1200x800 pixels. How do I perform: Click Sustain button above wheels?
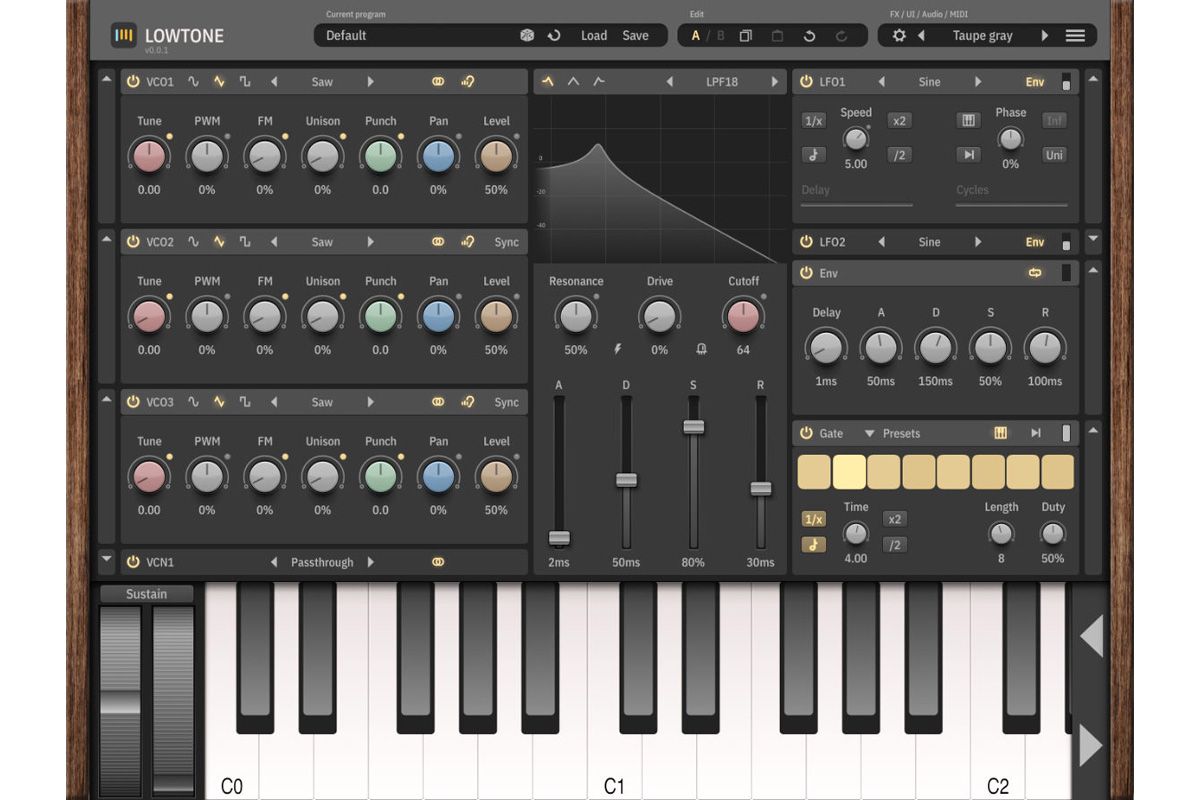click(146, 594)
